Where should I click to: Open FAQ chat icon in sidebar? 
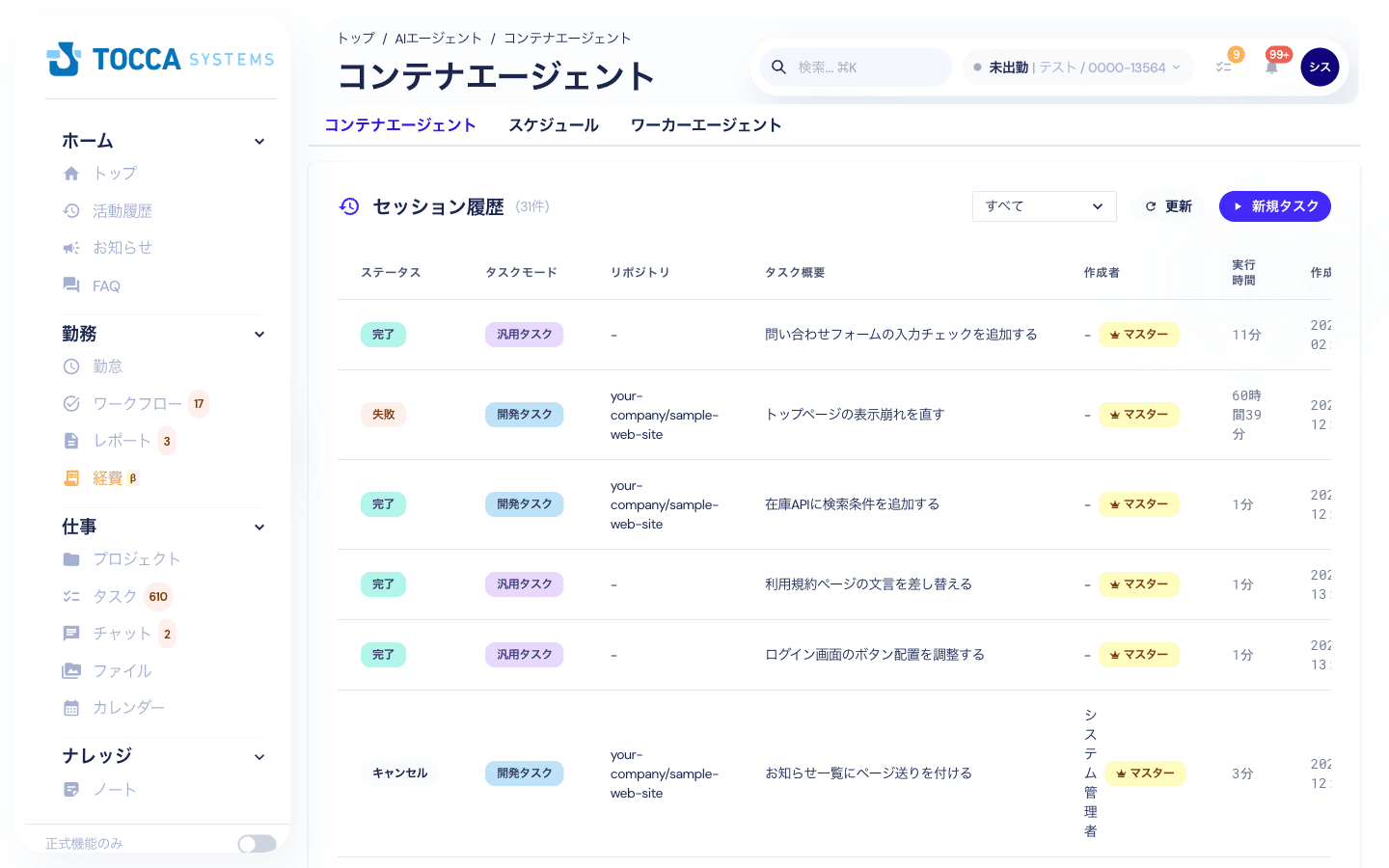[71, 285]
